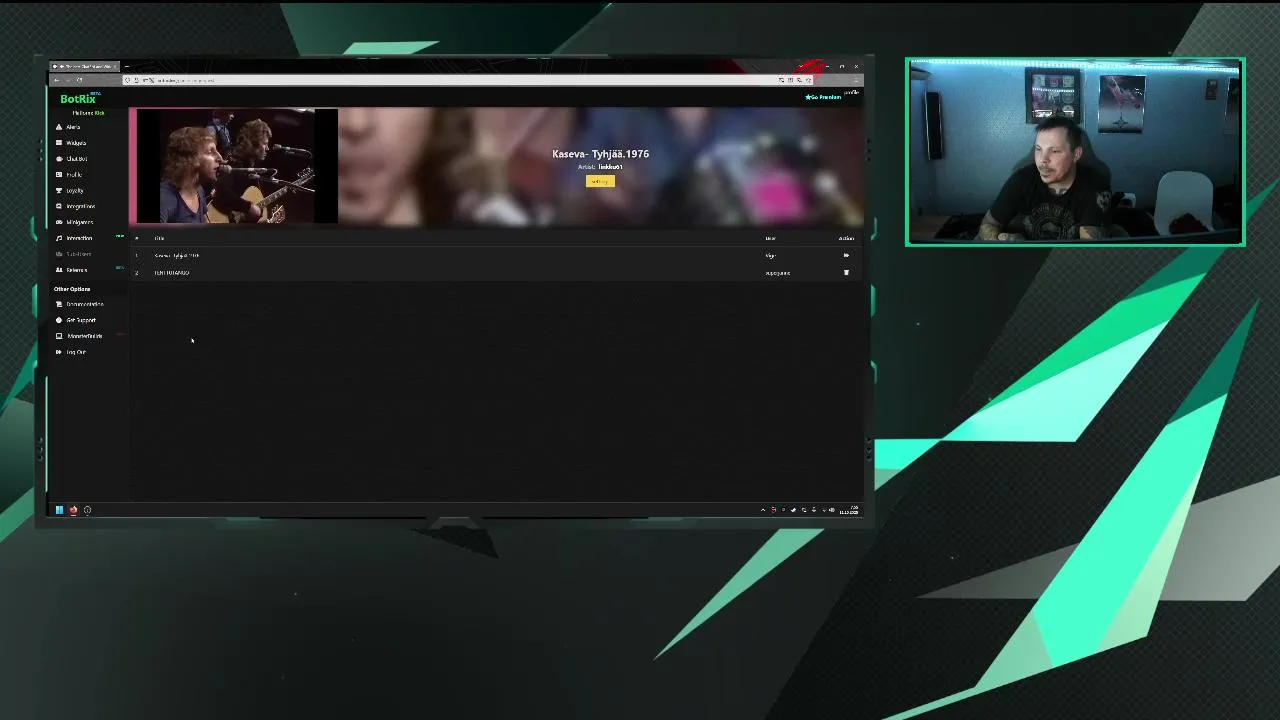Image resolution: width=1280 pixels, height=720 pixels.
Task: Click the taskbar clock and date
Action: (850, 510)
